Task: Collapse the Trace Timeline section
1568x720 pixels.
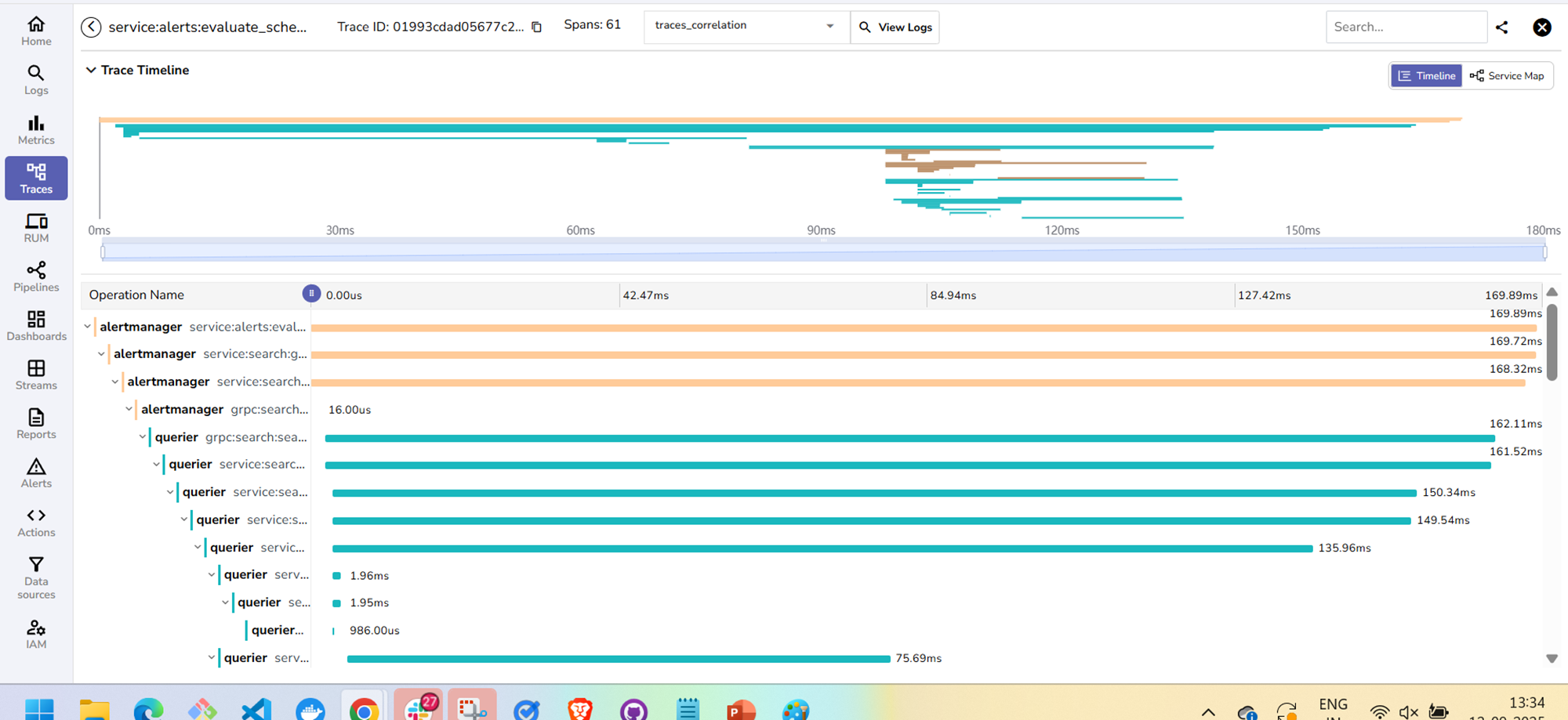Action: coord(91,71)
